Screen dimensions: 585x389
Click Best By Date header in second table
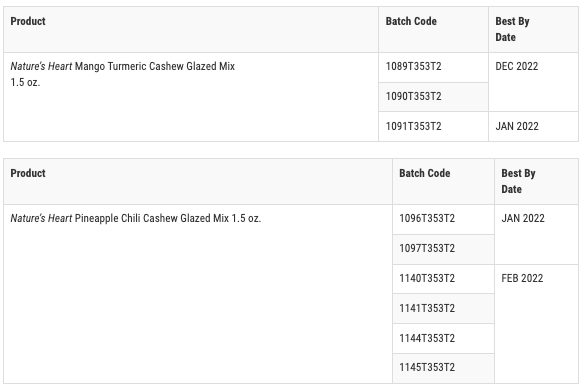(518, 181)
